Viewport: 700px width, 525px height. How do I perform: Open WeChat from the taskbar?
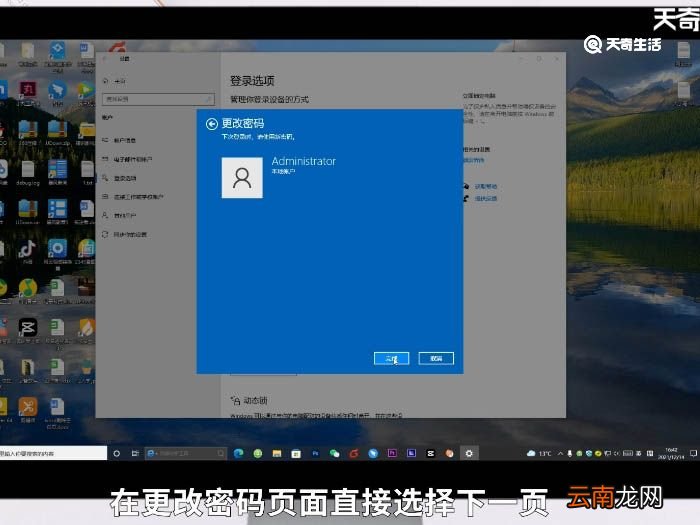pos(334,454)
